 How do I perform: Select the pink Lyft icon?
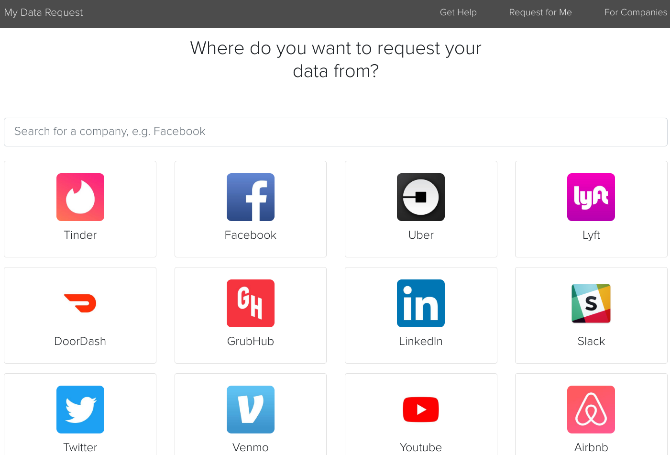pos(591,197)
